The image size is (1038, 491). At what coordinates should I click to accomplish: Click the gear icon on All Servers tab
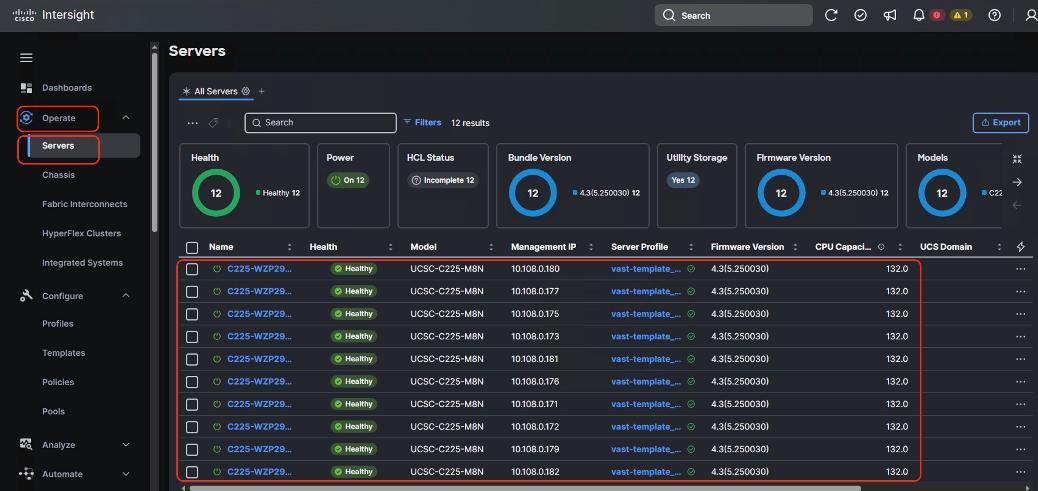(x=246, y=91)
